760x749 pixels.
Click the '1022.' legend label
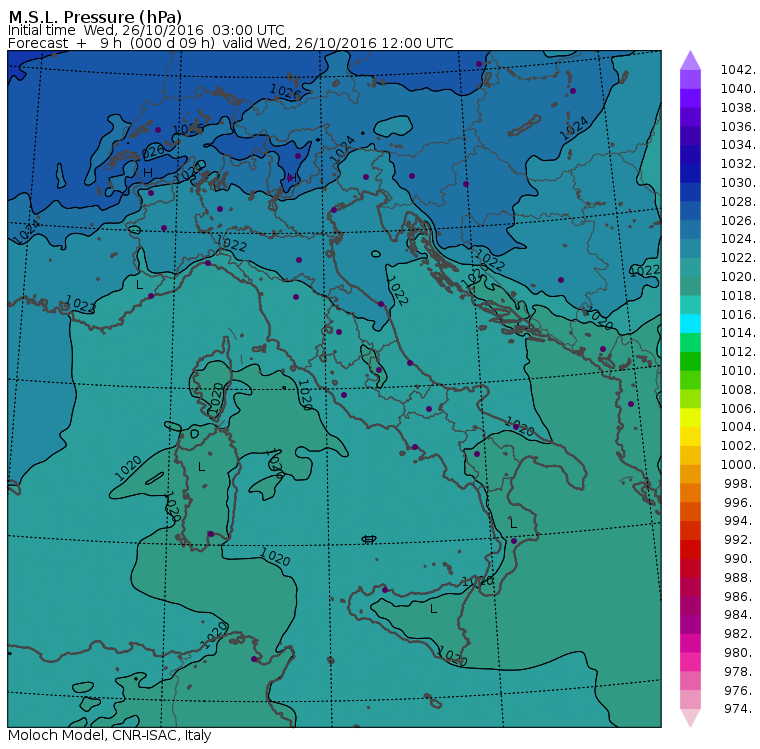(x=738, y=258)
